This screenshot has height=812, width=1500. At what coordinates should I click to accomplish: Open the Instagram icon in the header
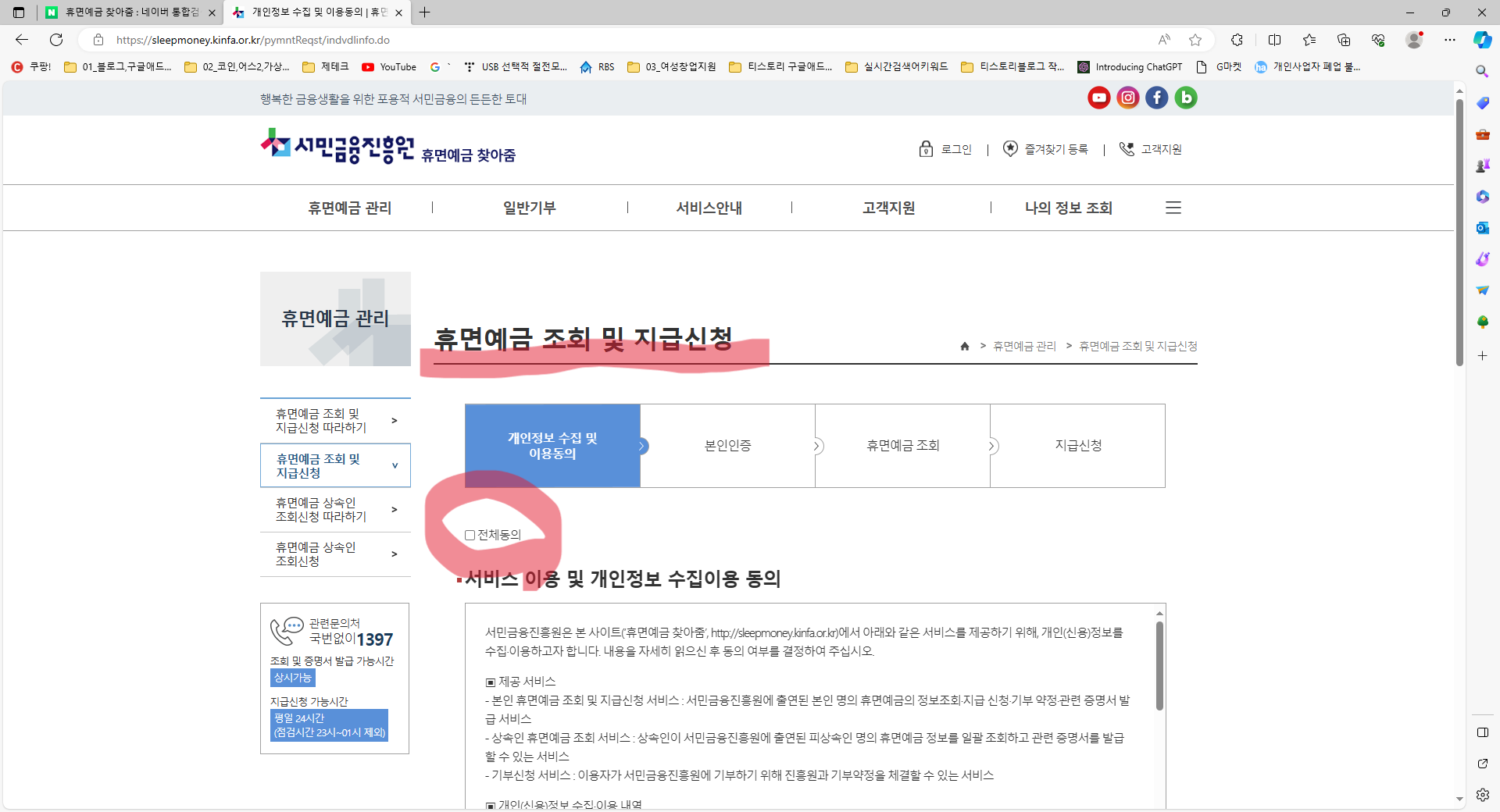pos(1127,98)
